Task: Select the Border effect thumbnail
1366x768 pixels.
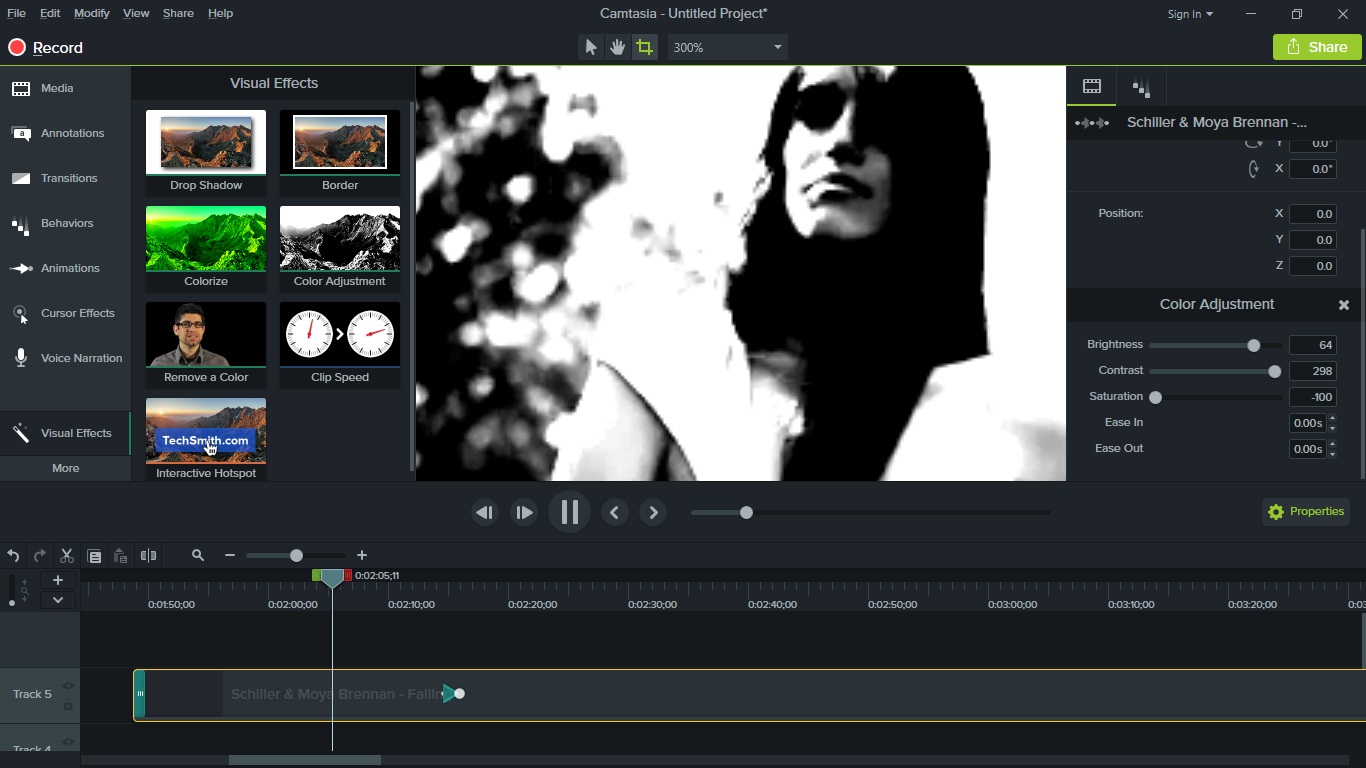Action: [x=340, y=152]
